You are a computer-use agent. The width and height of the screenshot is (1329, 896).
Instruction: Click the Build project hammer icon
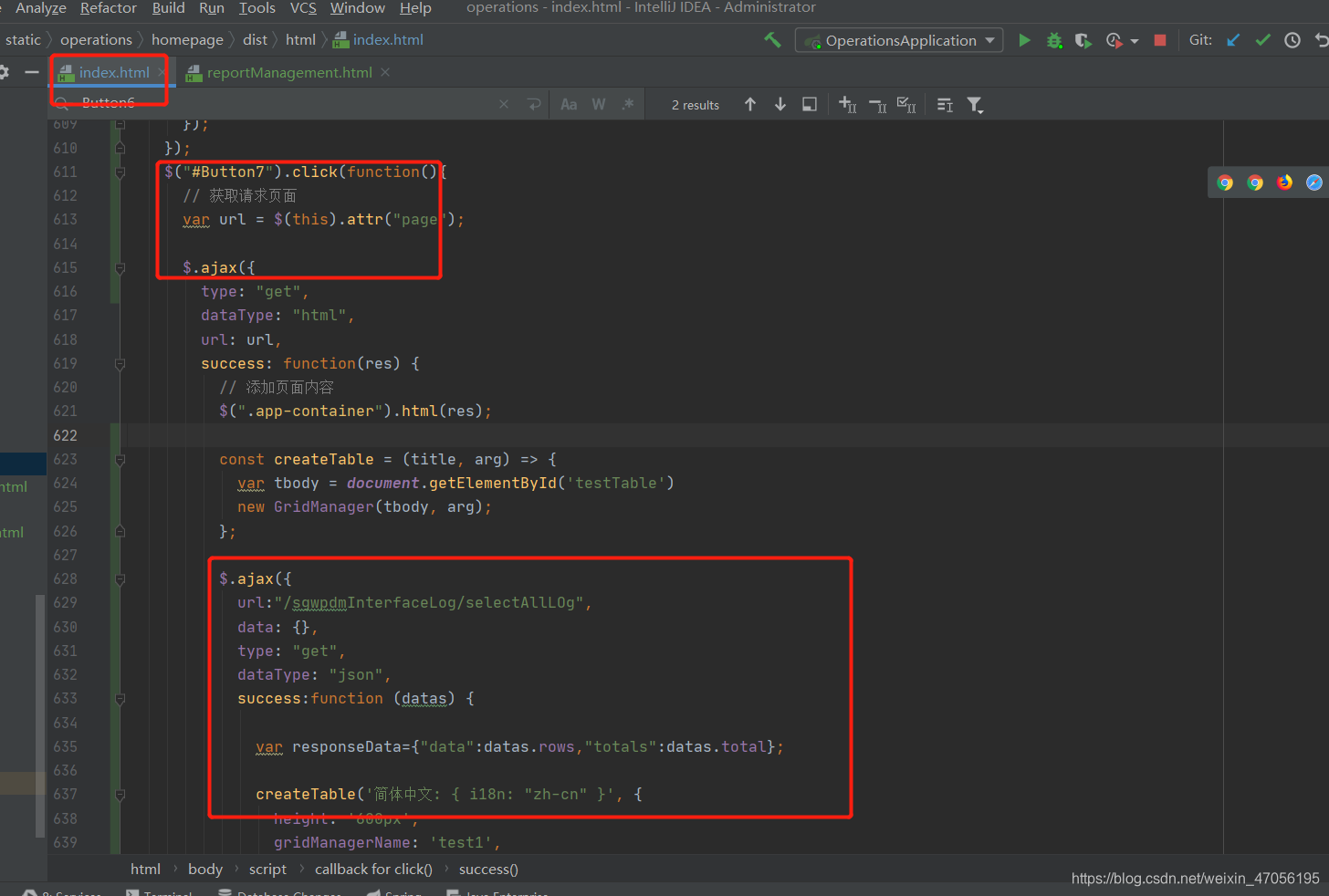coord(772,40)
